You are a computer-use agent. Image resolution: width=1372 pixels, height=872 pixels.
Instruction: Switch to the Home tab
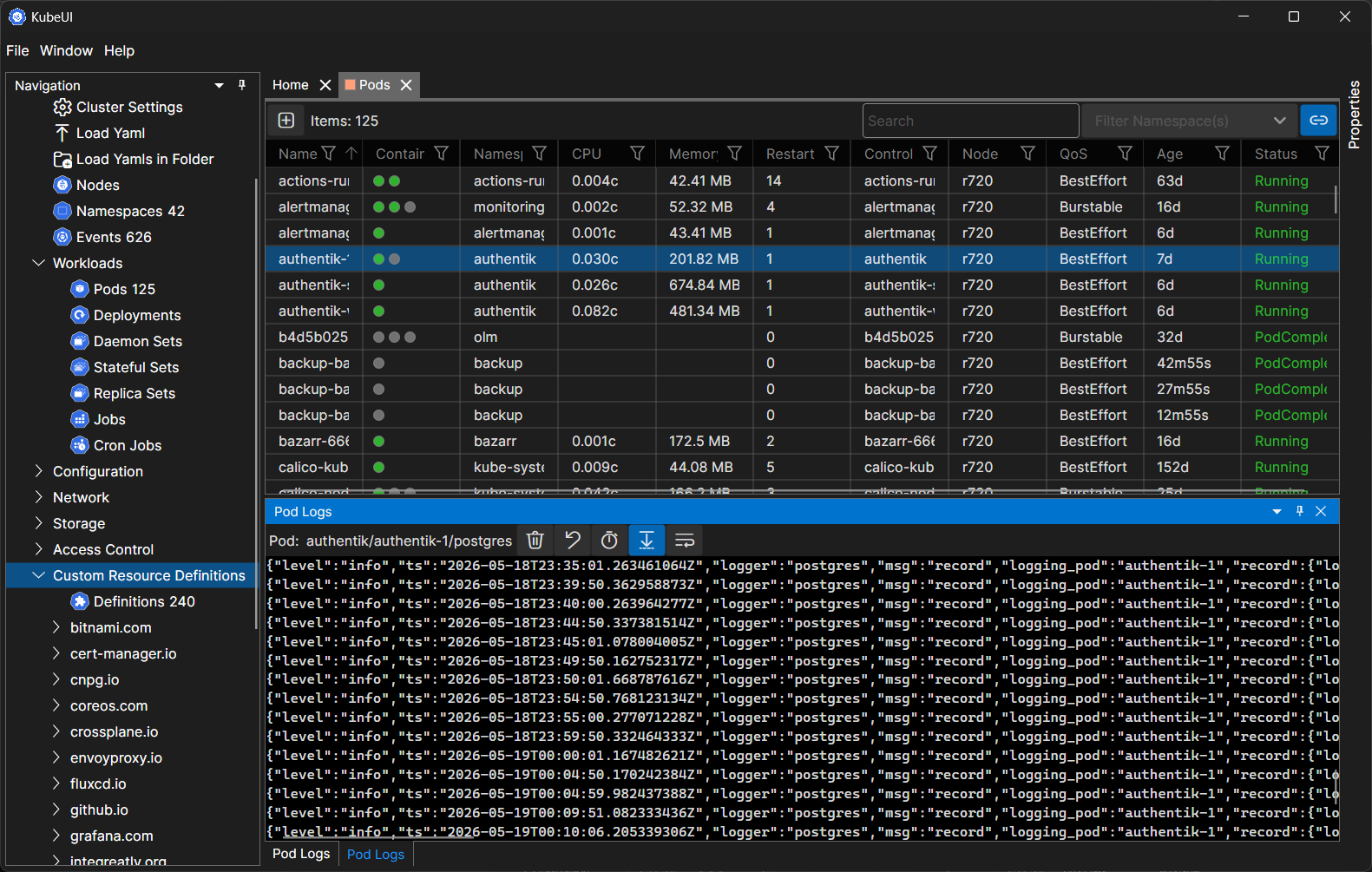(290, 85)
